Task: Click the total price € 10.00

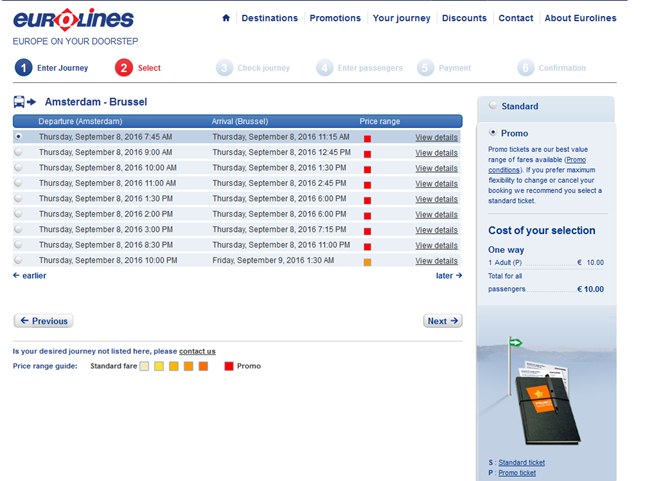Action: pos(591,289)
